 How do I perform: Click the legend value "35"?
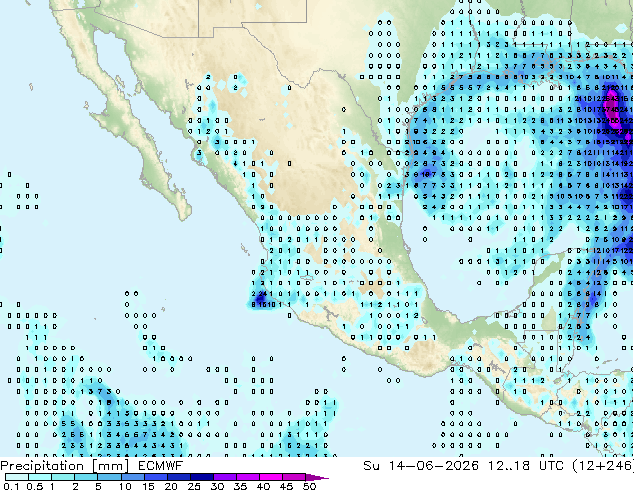coord(240,486)
